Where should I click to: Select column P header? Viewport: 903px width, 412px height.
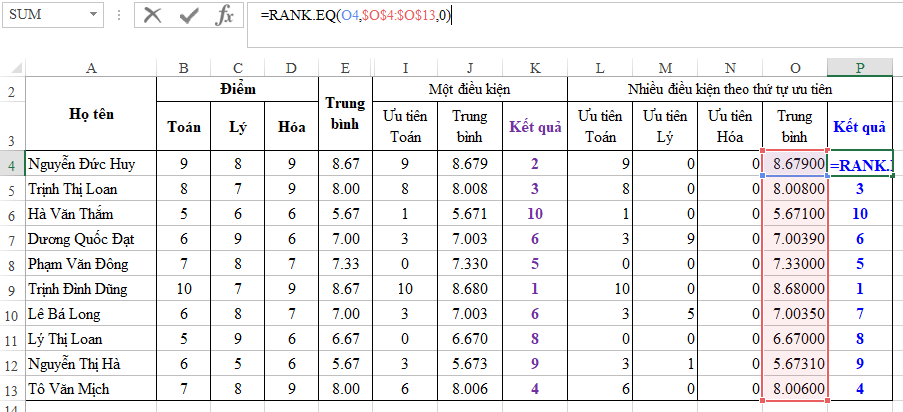click(860, 67)
